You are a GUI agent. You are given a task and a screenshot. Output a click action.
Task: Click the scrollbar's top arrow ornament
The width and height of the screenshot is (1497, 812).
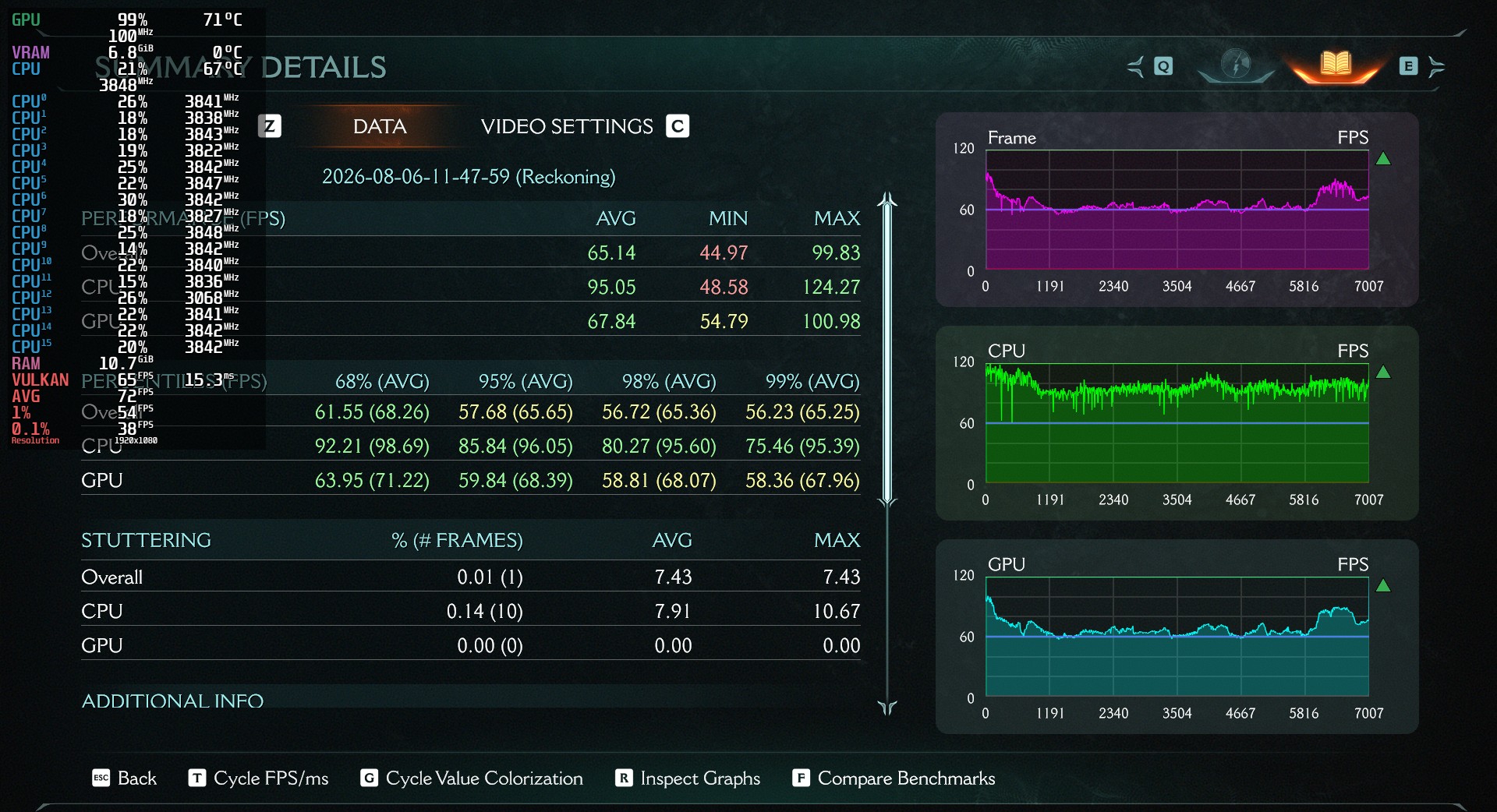click(887, 200)
